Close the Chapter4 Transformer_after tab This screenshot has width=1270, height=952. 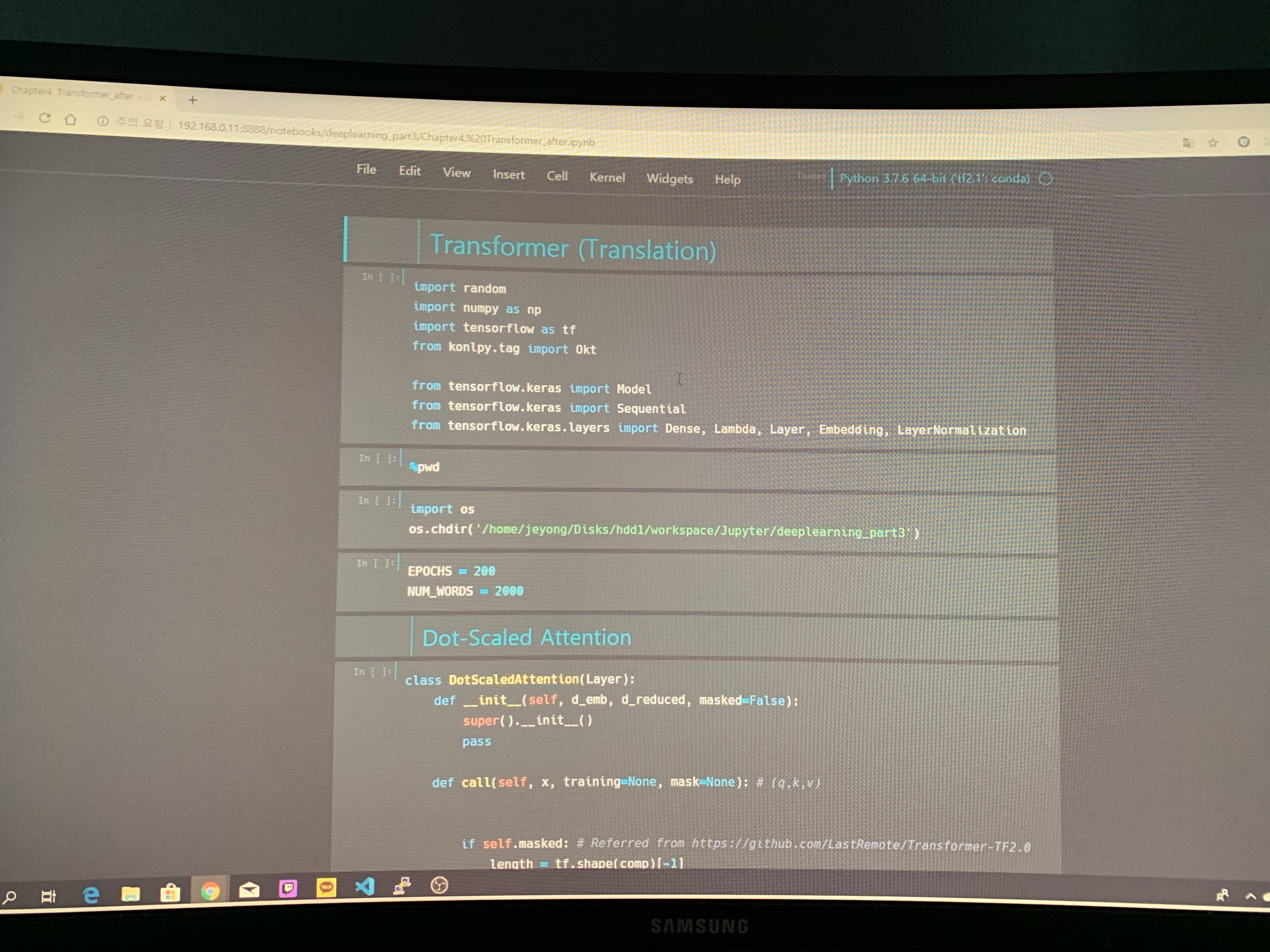163,98
